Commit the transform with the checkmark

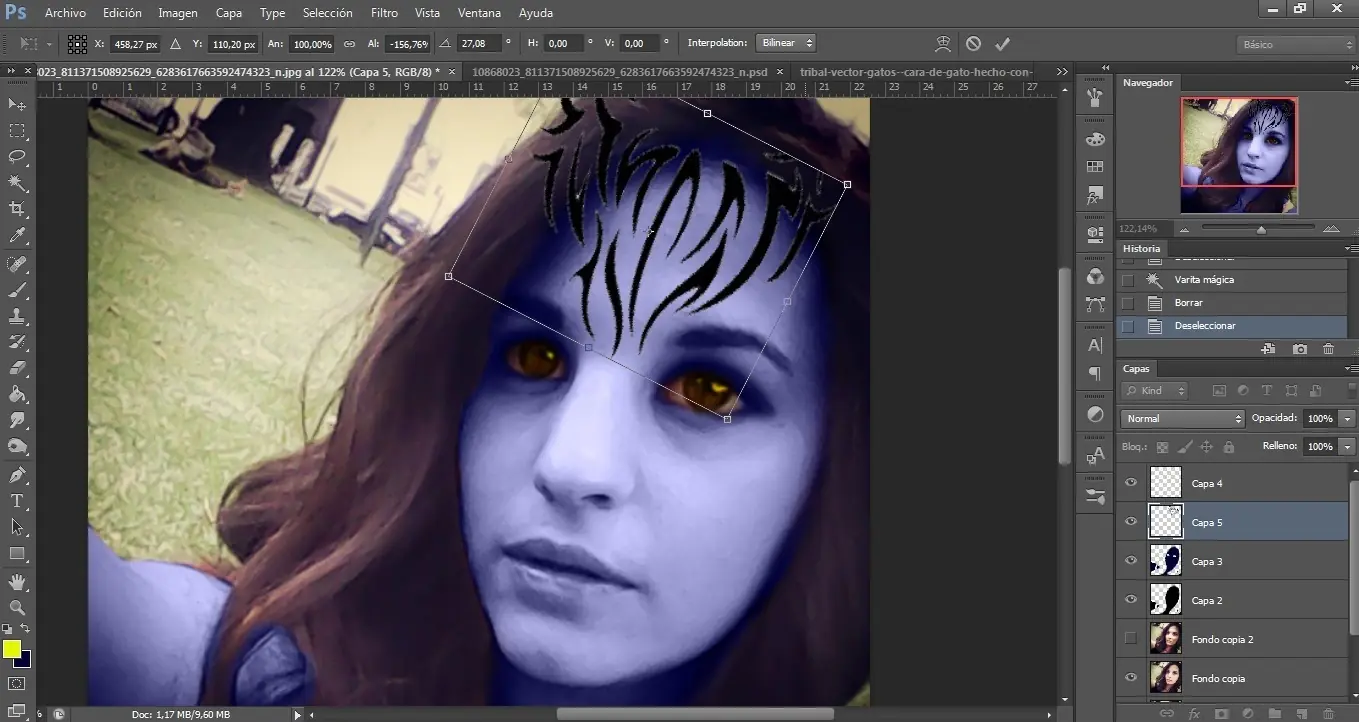point(1002,44)
